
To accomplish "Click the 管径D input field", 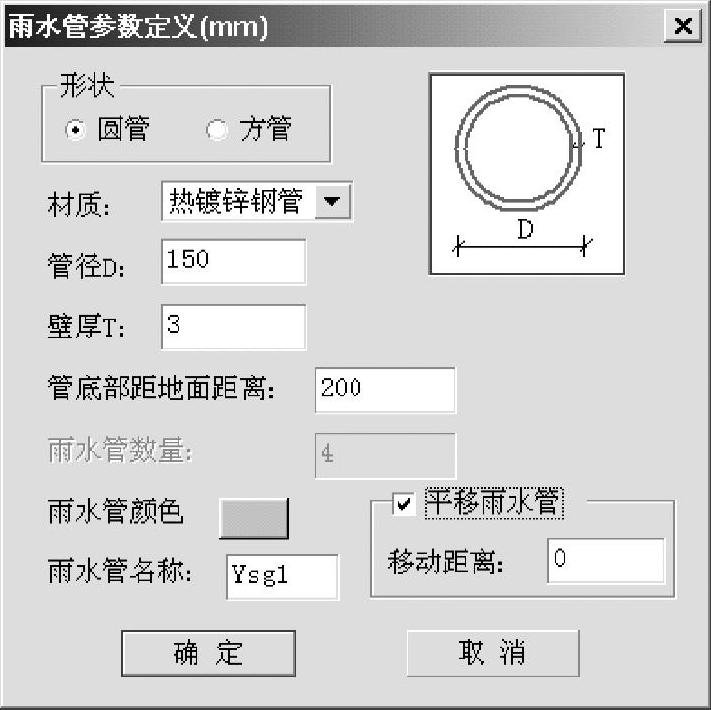I will coord(232,261).
